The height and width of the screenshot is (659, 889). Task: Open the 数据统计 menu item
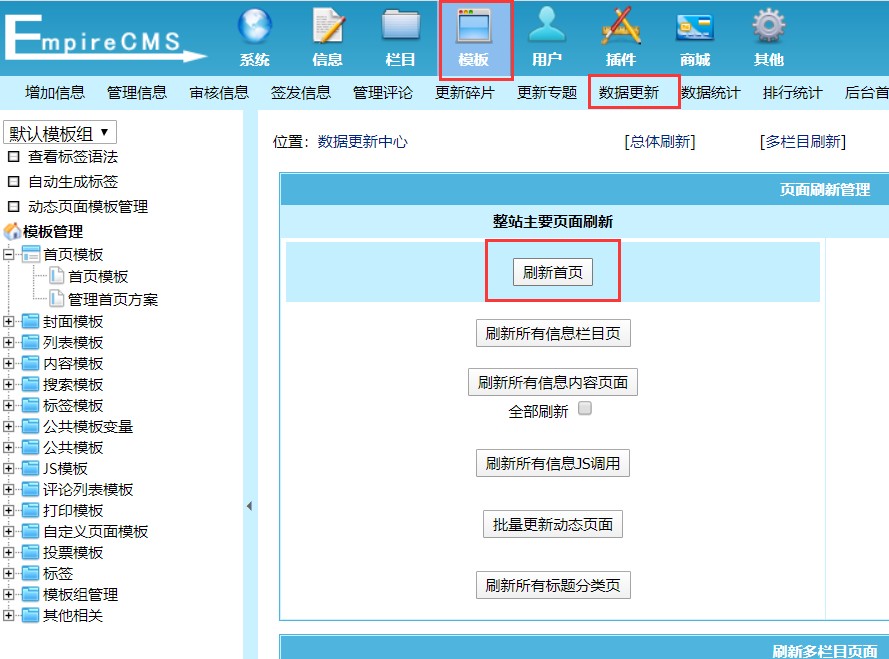tap(710, 92)
